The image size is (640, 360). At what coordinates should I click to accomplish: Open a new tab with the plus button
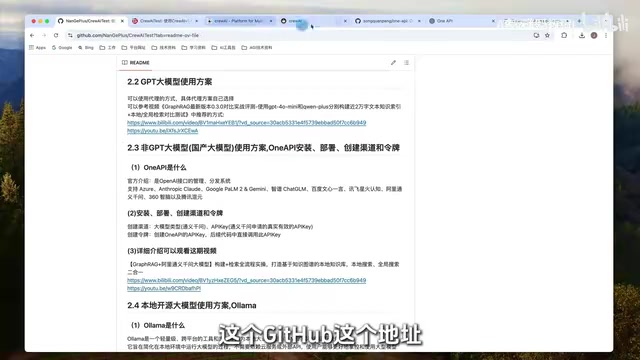tap(579, 21)
